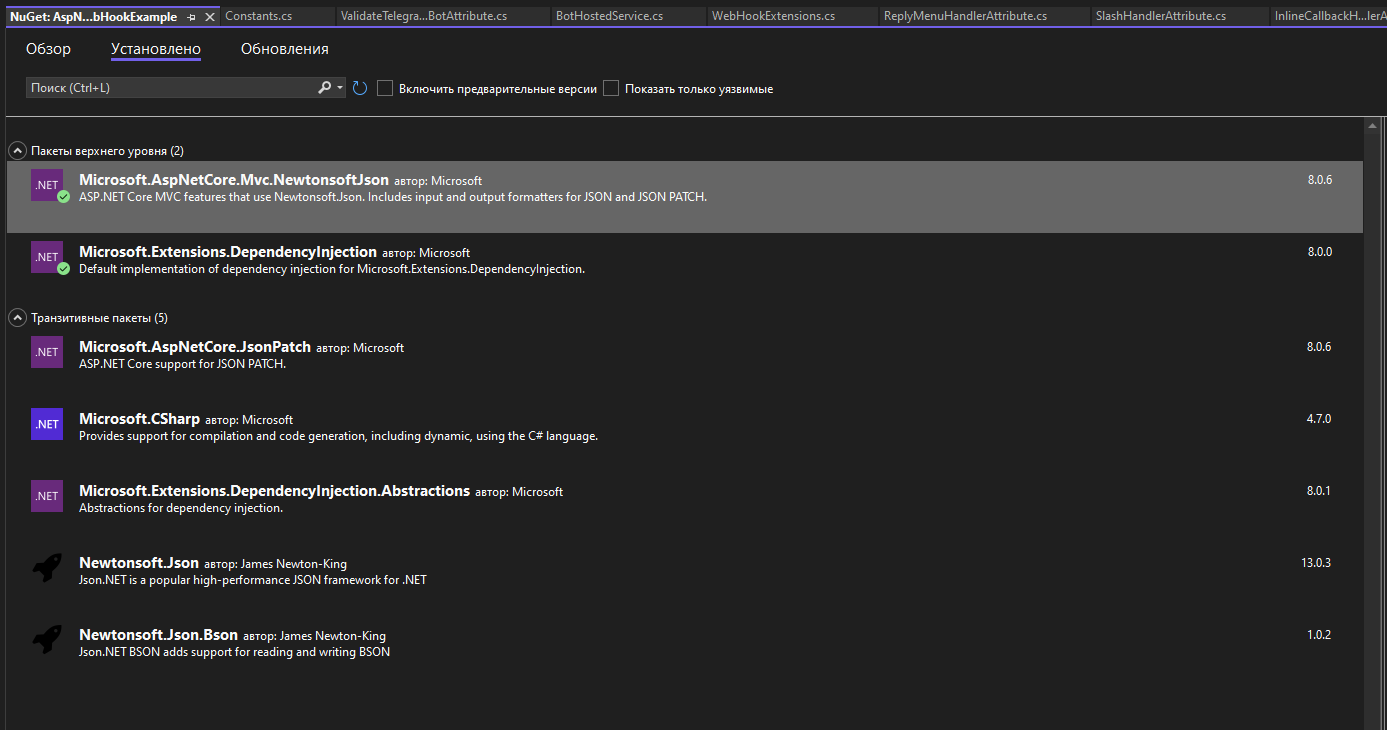Pin the NuGet tab
1387x730 pixels.
click(x=192, y=17)
